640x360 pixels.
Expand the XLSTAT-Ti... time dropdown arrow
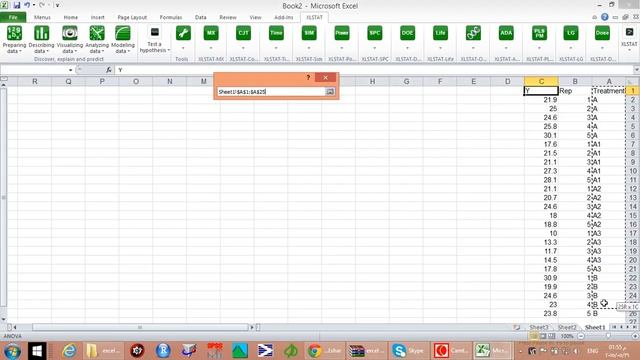tap(276, 48)
